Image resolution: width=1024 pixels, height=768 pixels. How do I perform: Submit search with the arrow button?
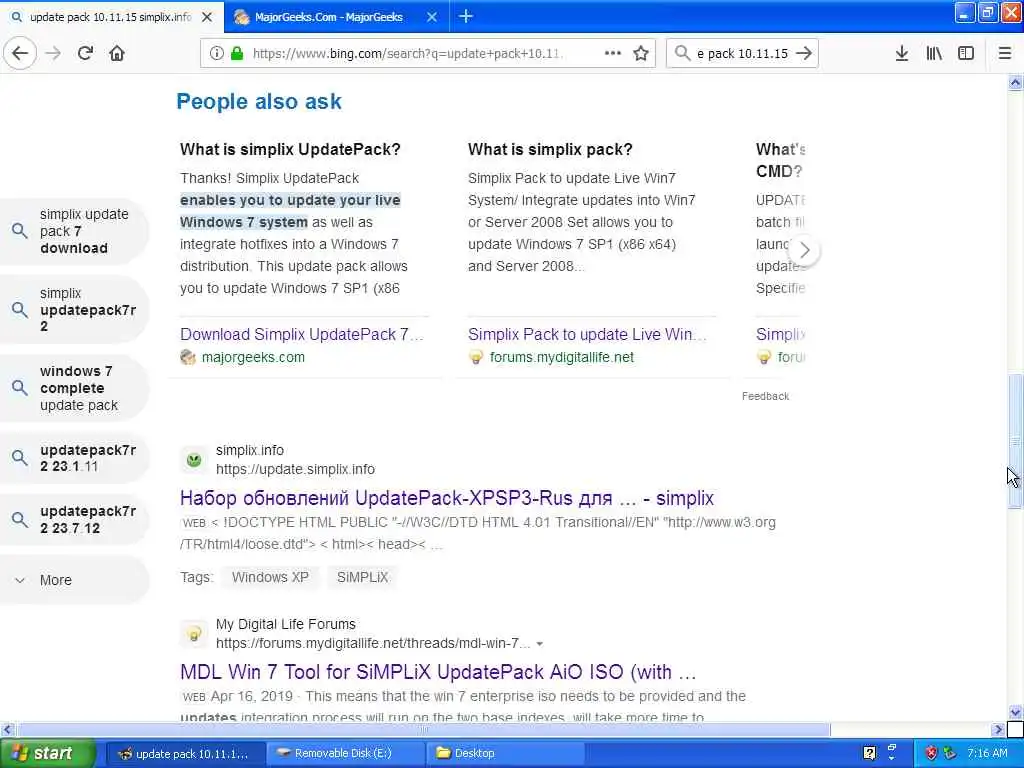click(805, 54)
